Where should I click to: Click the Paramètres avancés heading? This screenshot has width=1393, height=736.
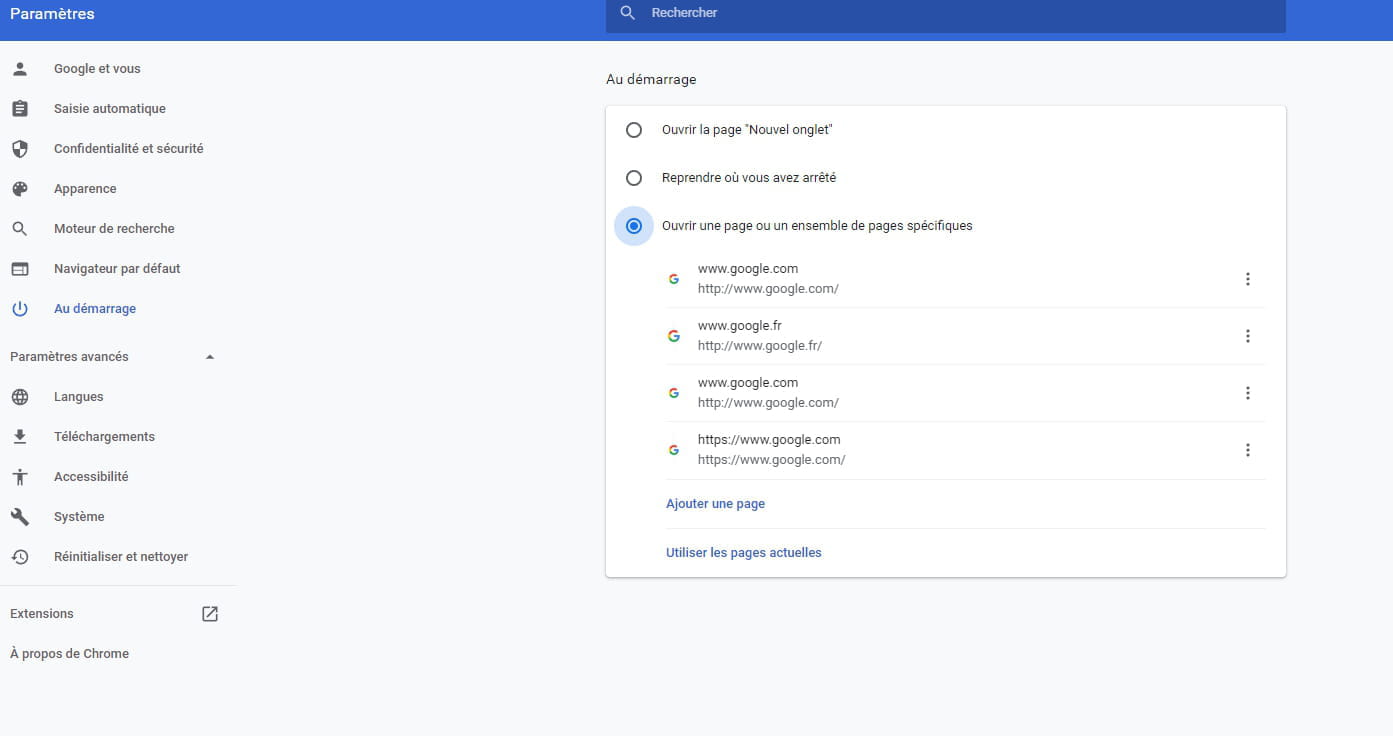[x=69, y=357]
